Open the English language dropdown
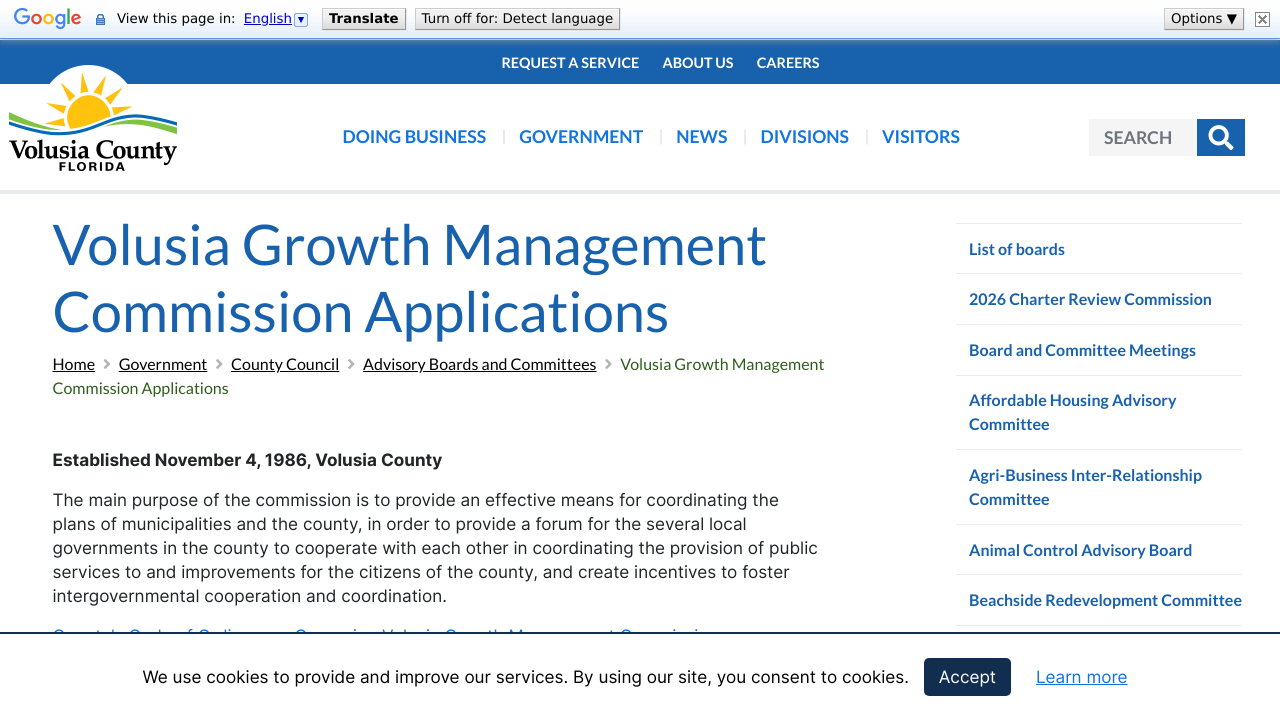Image resolution: width=1280 pixels, height=720 pixels. (302, 18)
